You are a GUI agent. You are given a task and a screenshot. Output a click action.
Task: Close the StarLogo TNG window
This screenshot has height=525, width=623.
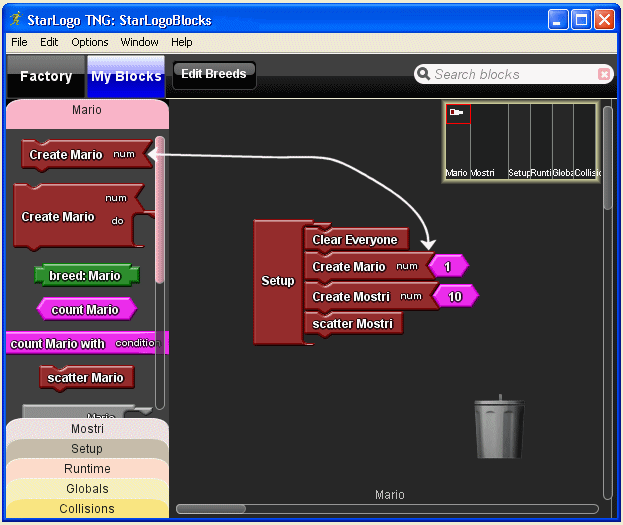pos(604,20)
